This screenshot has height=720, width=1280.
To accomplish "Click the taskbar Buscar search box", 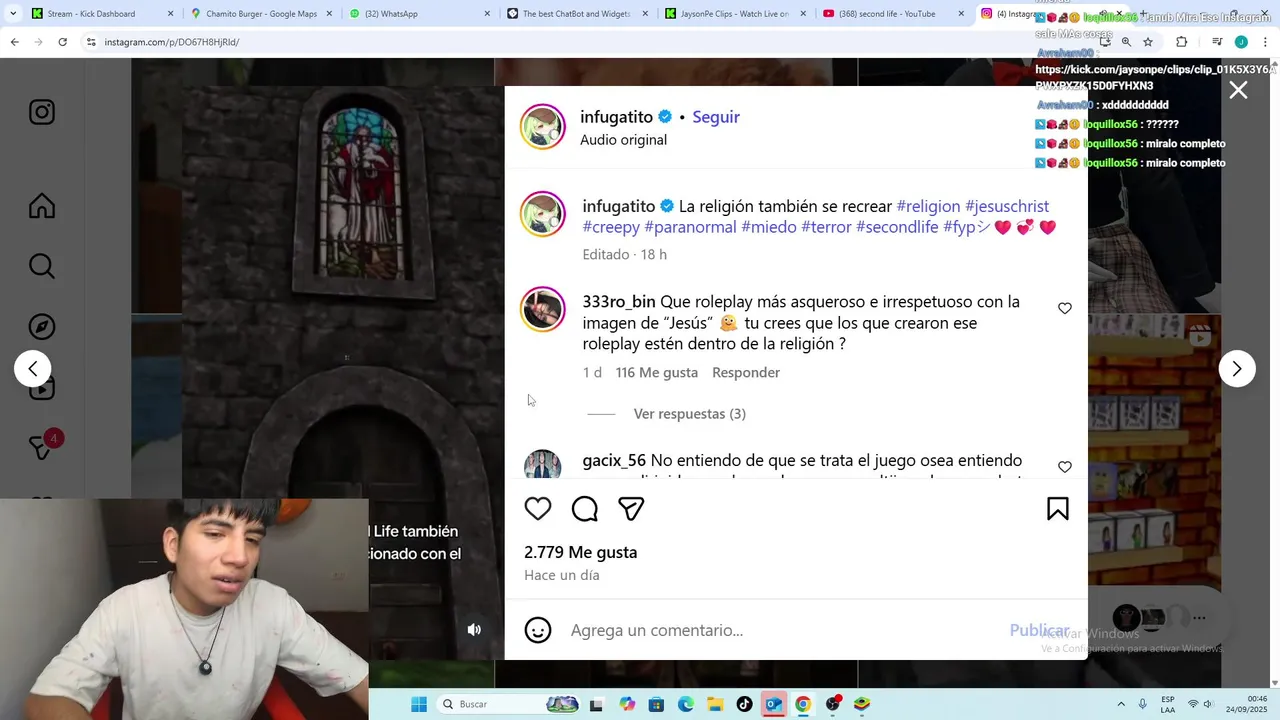I will (x=510, y=704).
